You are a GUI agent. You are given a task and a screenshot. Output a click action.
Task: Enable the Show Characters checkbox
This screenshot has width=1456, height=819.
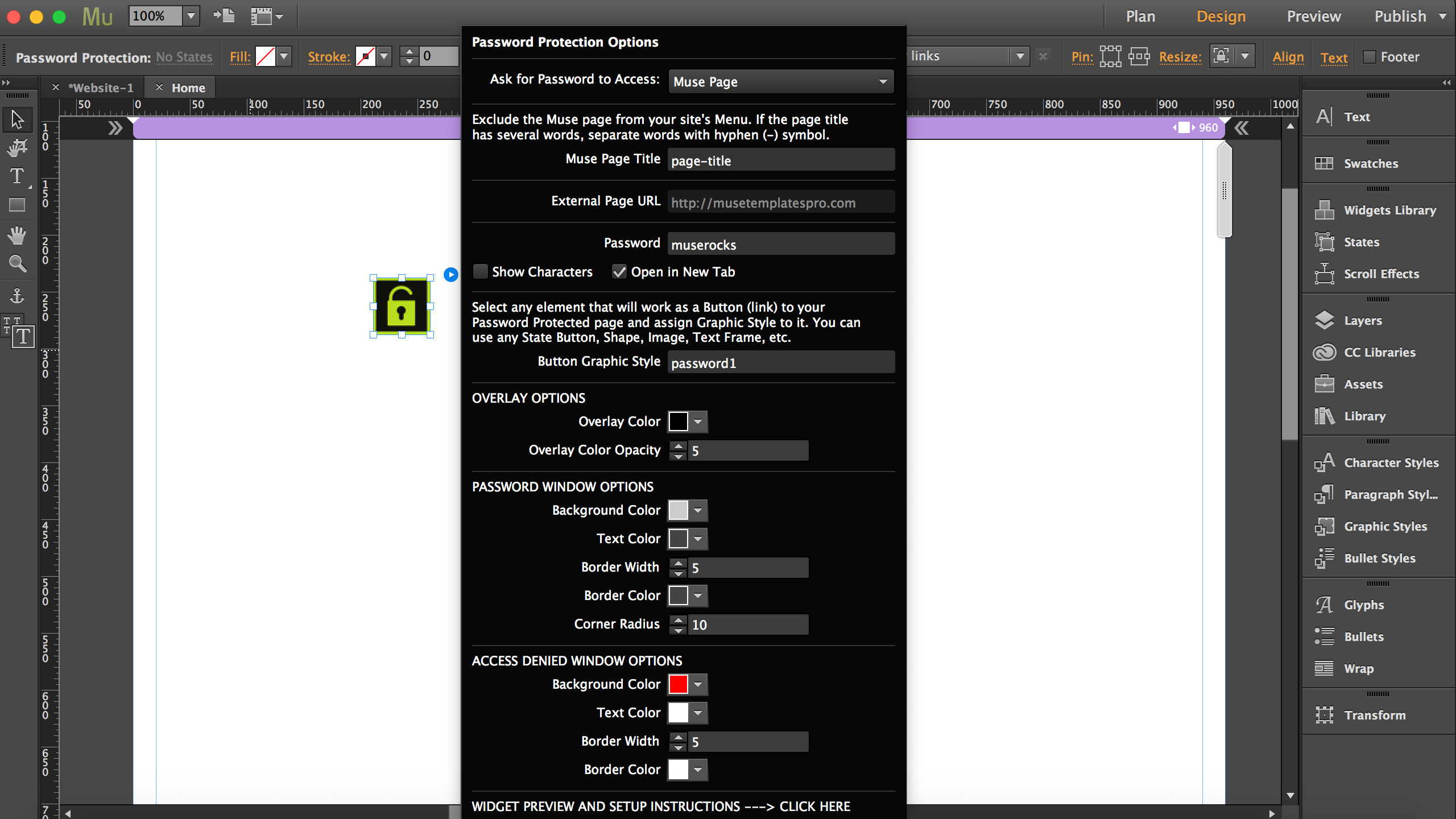tap(481, 272)
